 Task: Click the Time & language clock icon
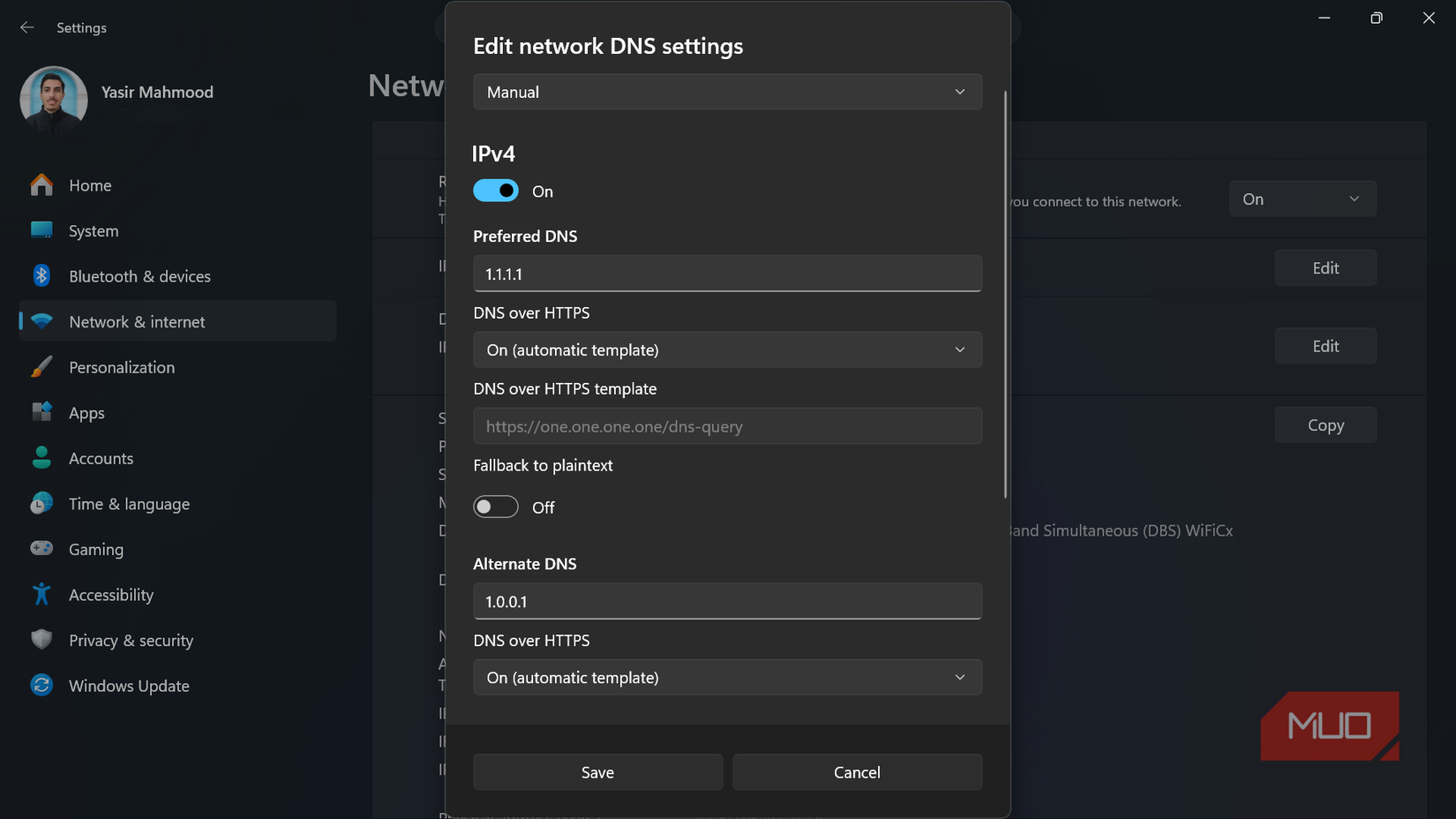coord(41,503)
